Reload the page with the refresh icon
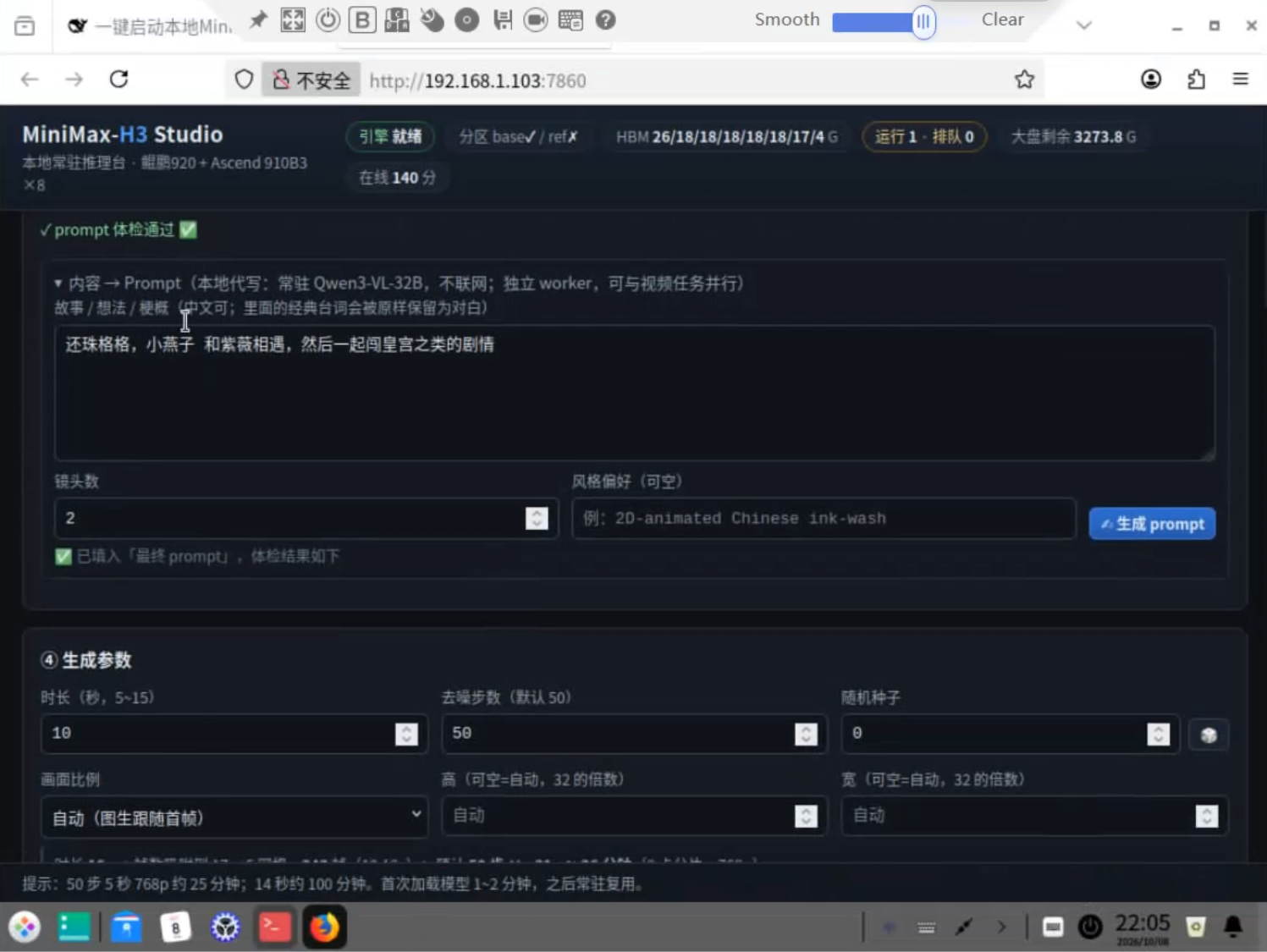This screenshot has height=952, width=1267. tap(119, 80)
